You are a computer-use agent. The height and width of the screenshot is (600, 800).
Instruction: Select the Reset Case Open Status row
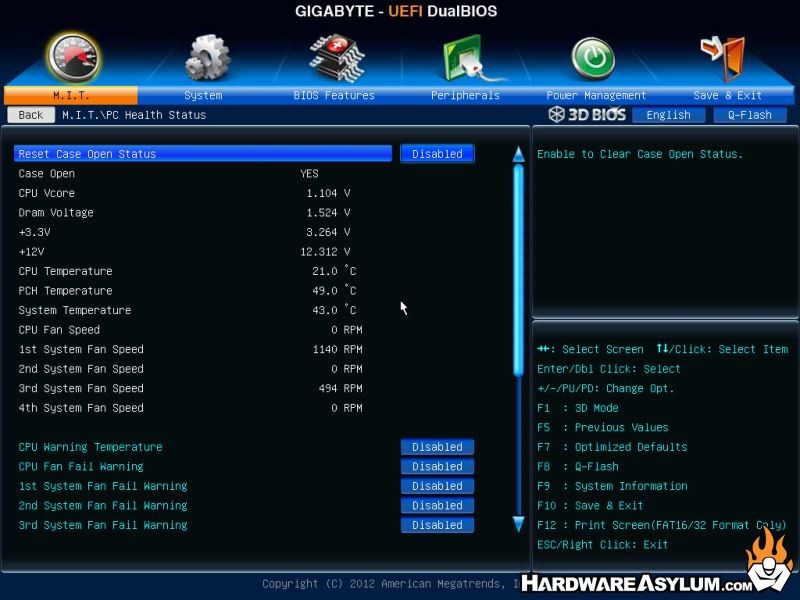click(x=203, y=154)
